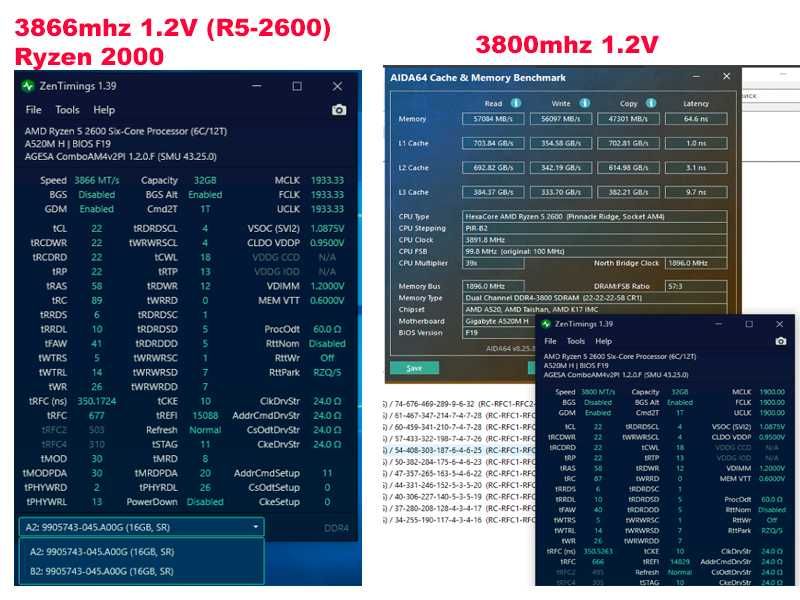This screenshot has width=800, height=600.
Task: Click the CPU Clock field 3891.8 MHz
Action: (594, 240)
